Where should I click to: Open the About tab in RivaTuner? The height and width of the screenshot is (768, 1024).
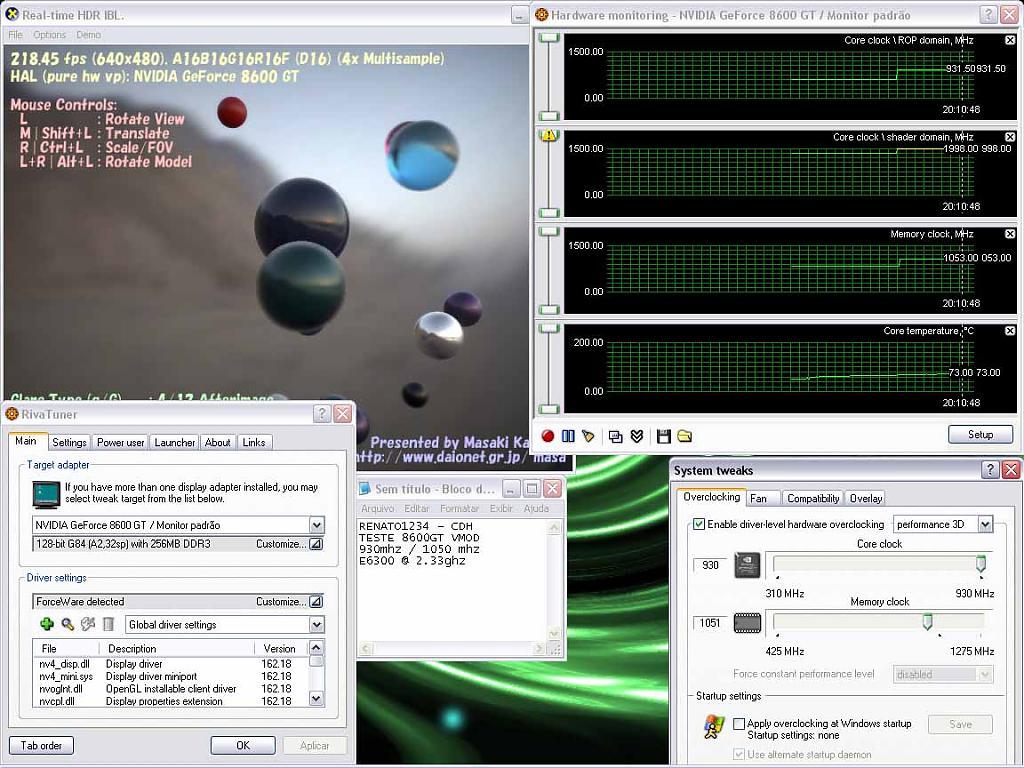tap(217, 442)
